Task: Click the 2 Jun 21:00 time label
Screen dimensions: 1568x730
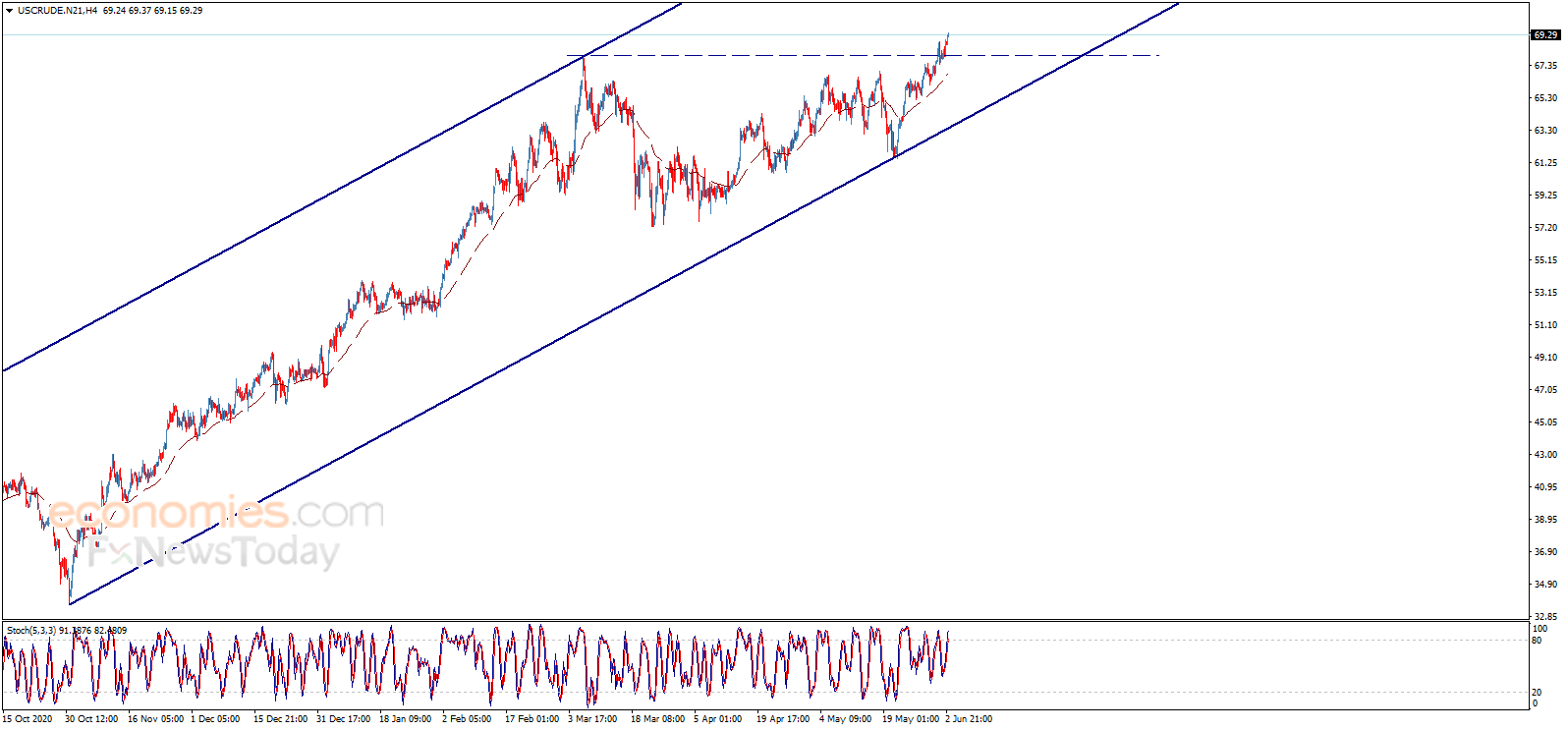Action: click(969, 719)
